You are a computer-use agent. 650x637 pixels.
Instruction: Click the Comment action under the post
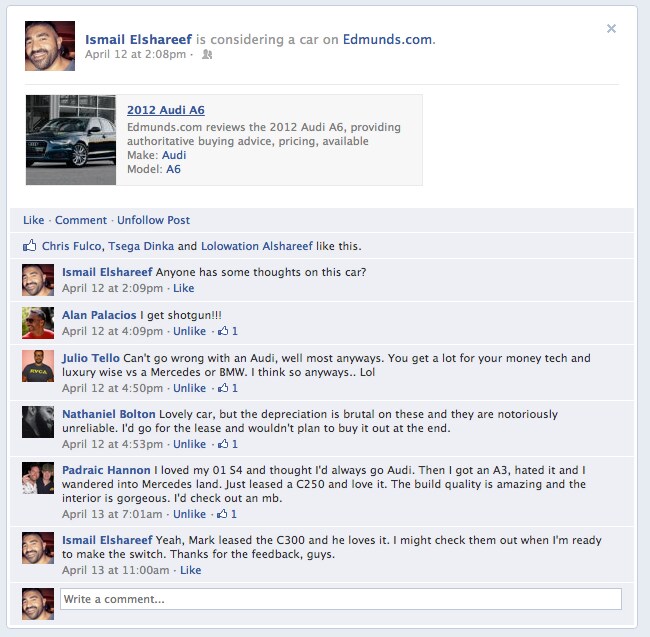click(81, 220)
